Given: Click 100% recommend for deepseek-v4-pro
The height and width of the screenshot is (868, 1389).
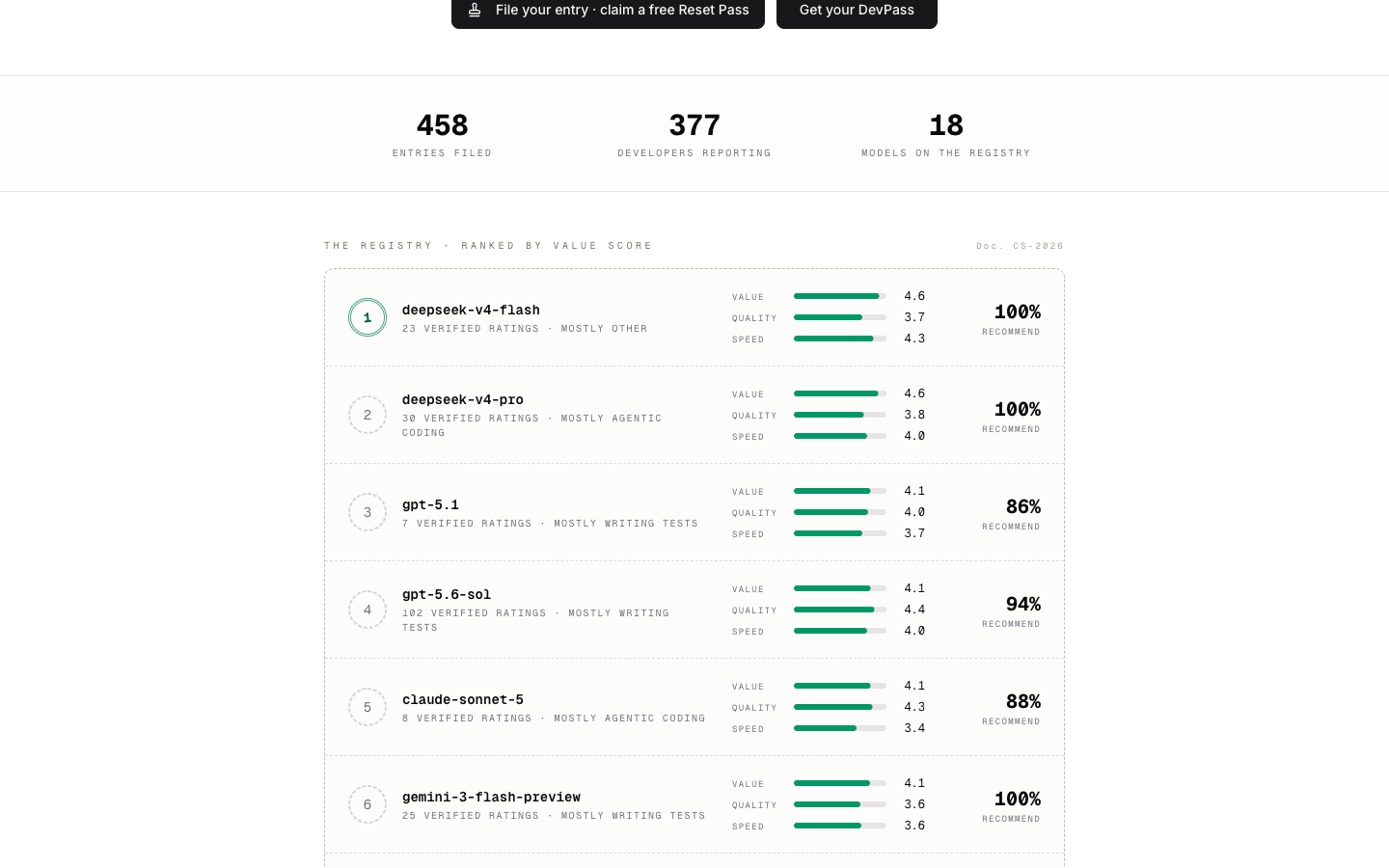Looking at the screenshot, I should click(1012, 416).
